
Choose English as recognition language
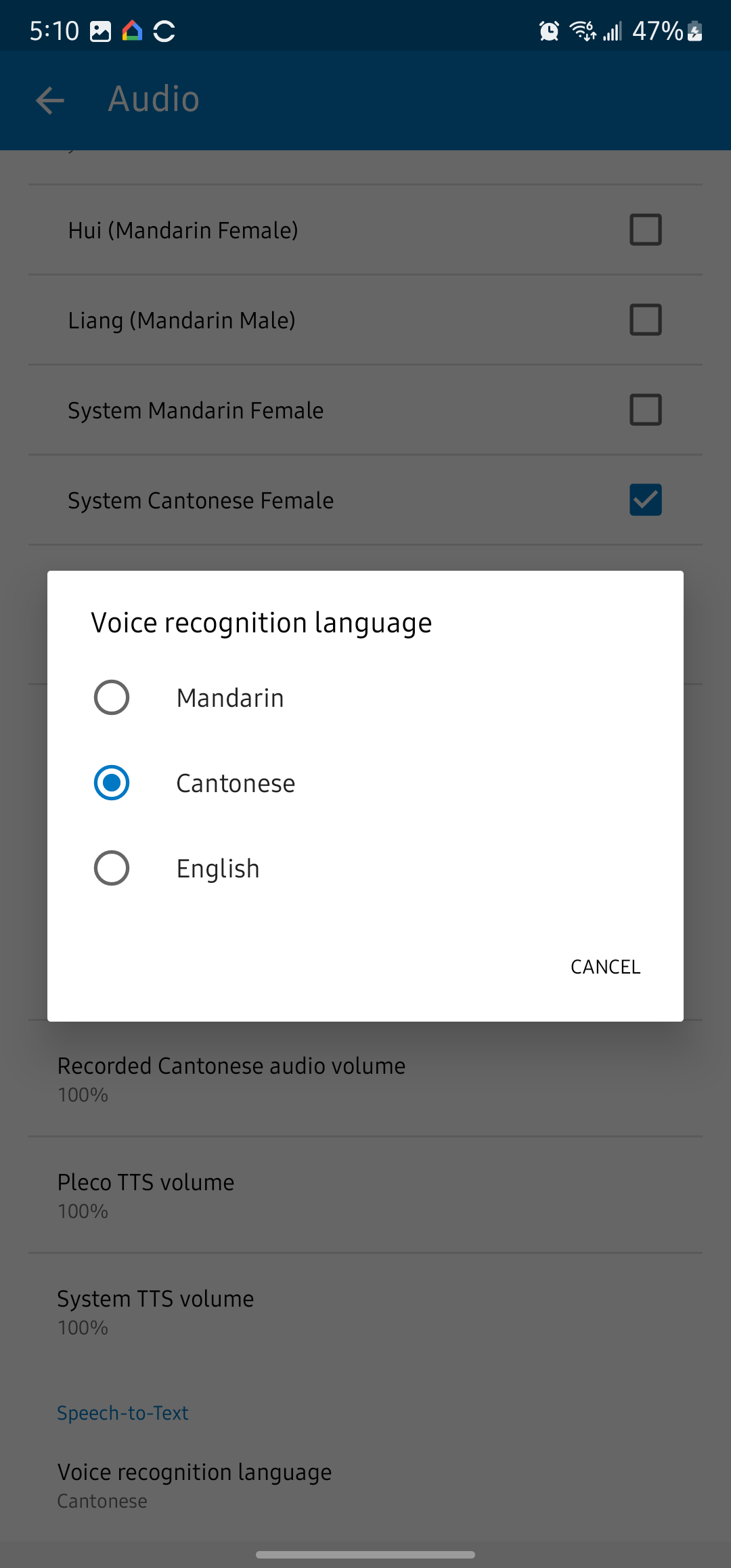[x=112, y=868]
